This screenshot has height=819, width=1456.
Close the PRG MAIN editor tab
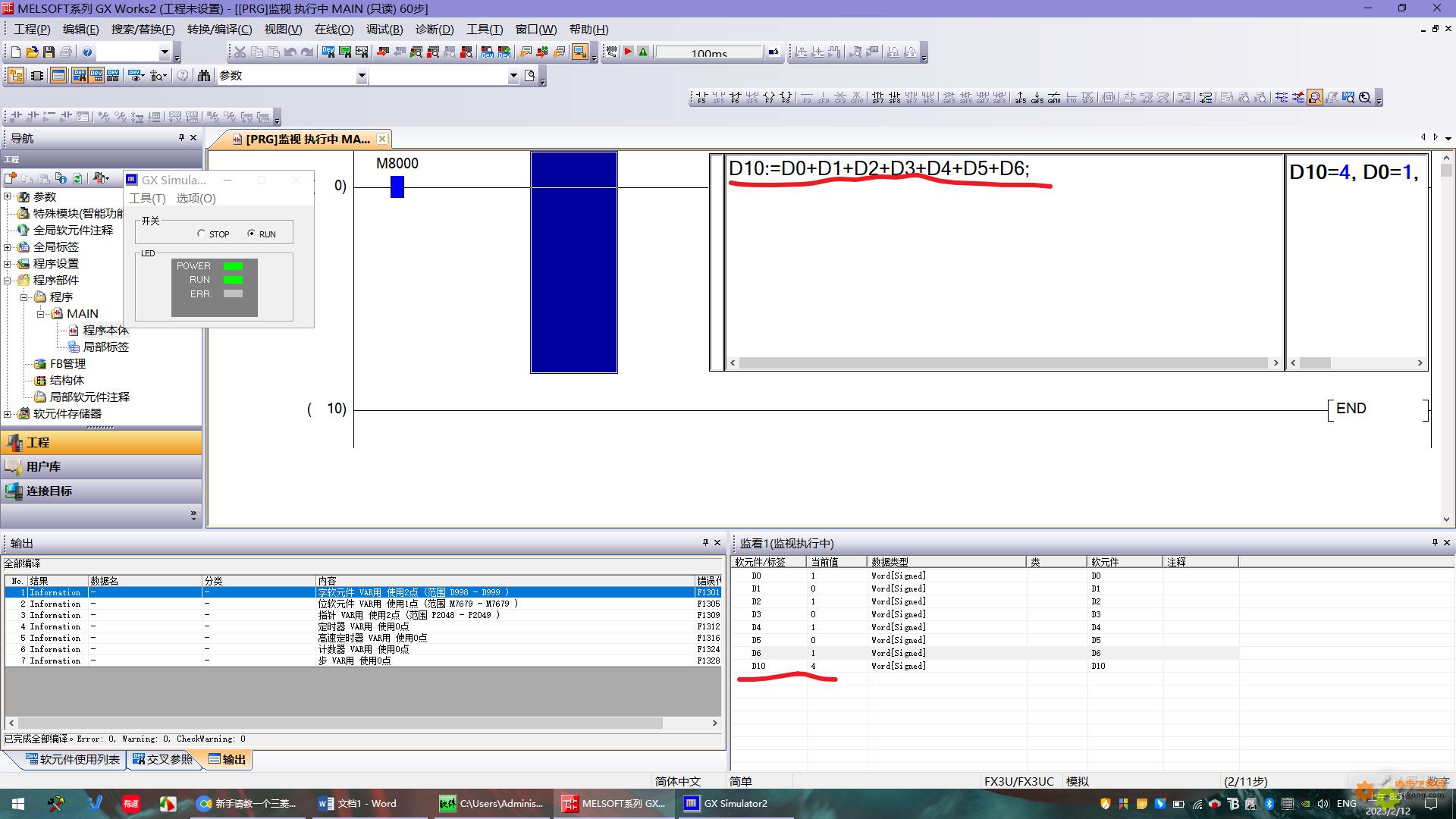tap(382, 139)
